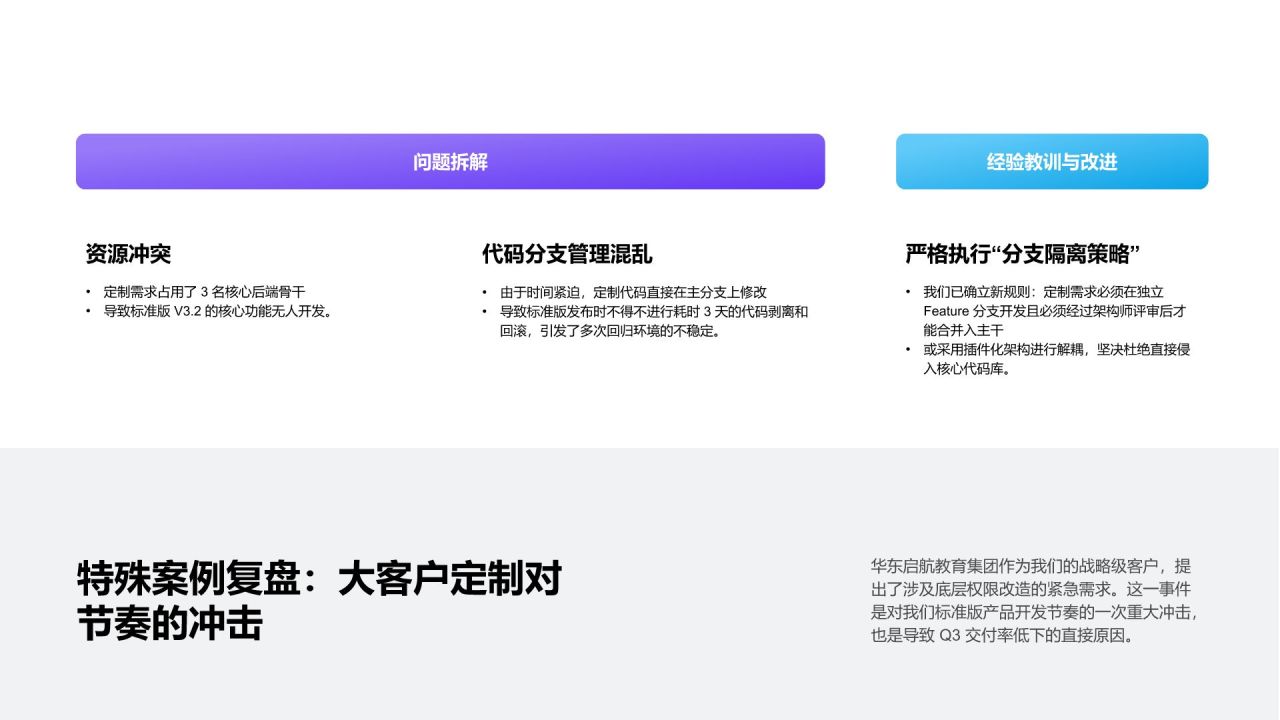
Task: Click the paragraph starting 华东启航教育集团
Action: (1034, 600)
